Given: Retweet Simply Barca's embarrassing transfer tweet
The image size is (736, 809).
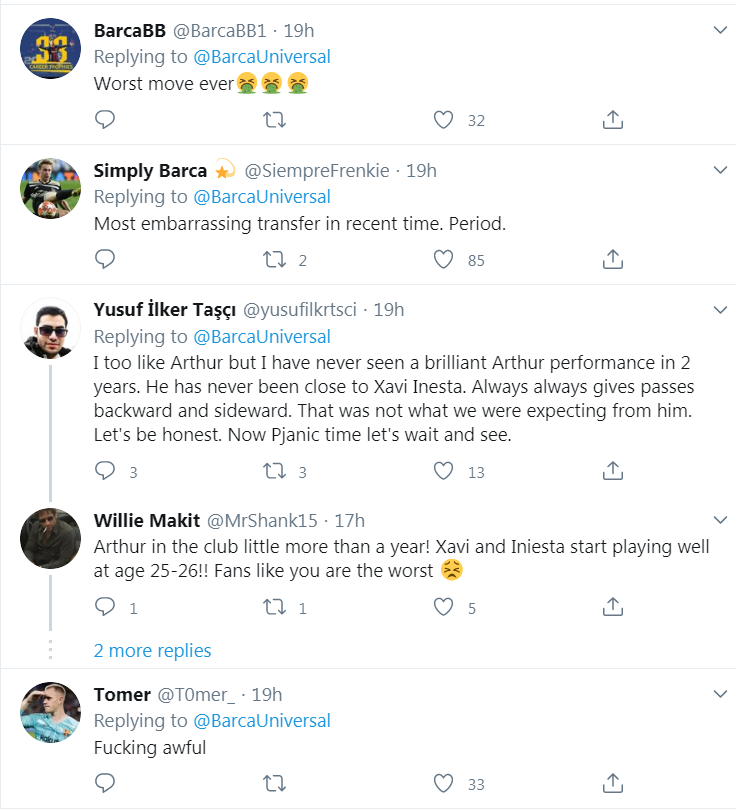Looking at the screenshot, I should pos(274,260).
